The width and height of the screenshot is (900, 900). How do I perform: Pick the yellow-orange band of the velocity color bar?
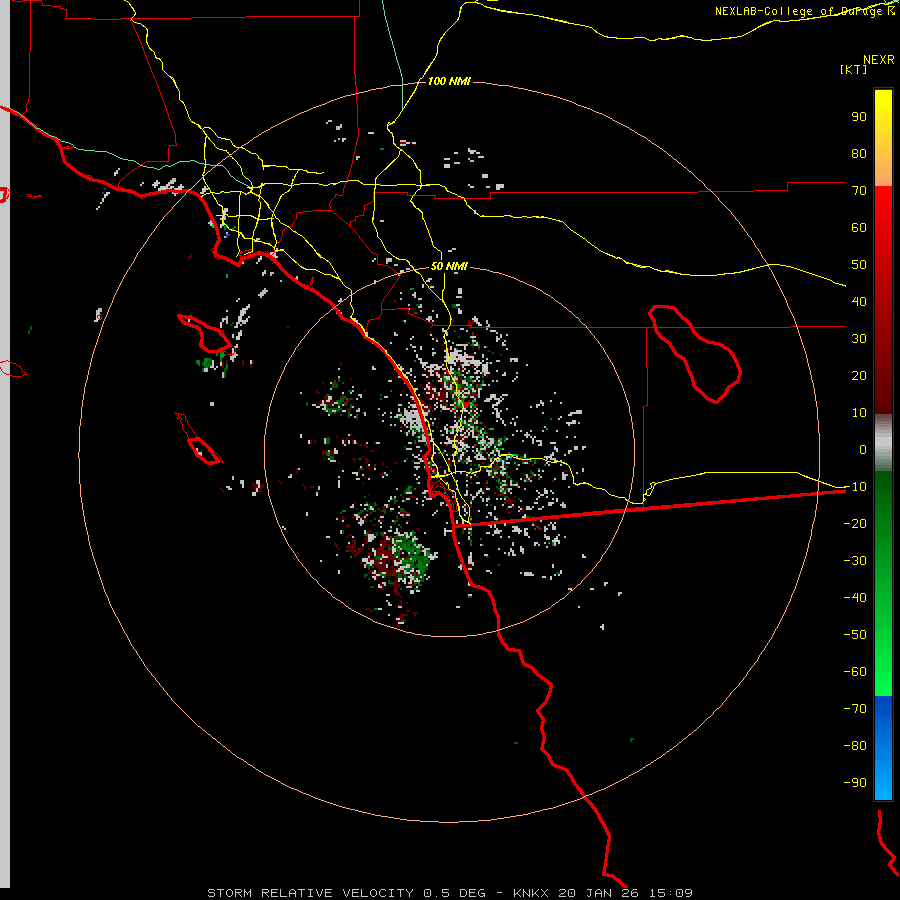click(883, 138)
